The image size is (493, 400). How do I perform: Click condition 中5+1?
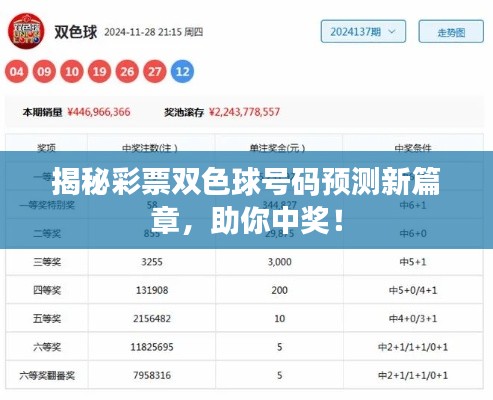[x=413, y=262]
